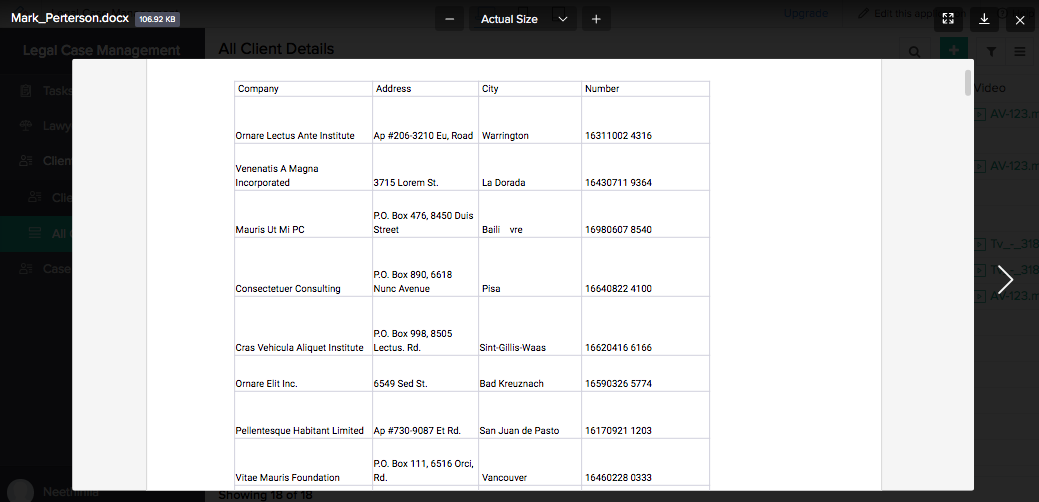Screen dimensions: 1039x502
Task: Open hamburger menu icon in background page
Action: (1020, 52)
